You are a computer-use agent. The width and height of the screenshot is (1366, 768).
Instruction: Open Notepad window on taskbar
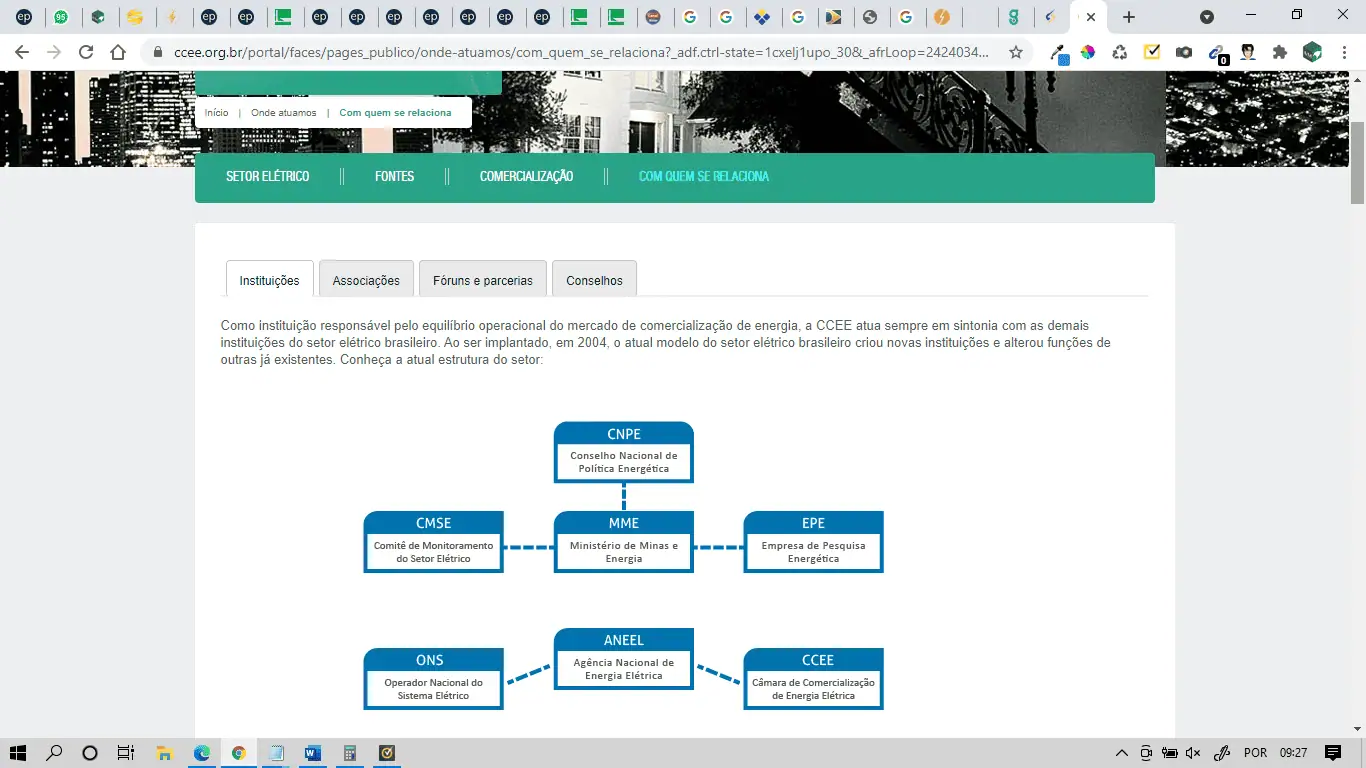276,753
